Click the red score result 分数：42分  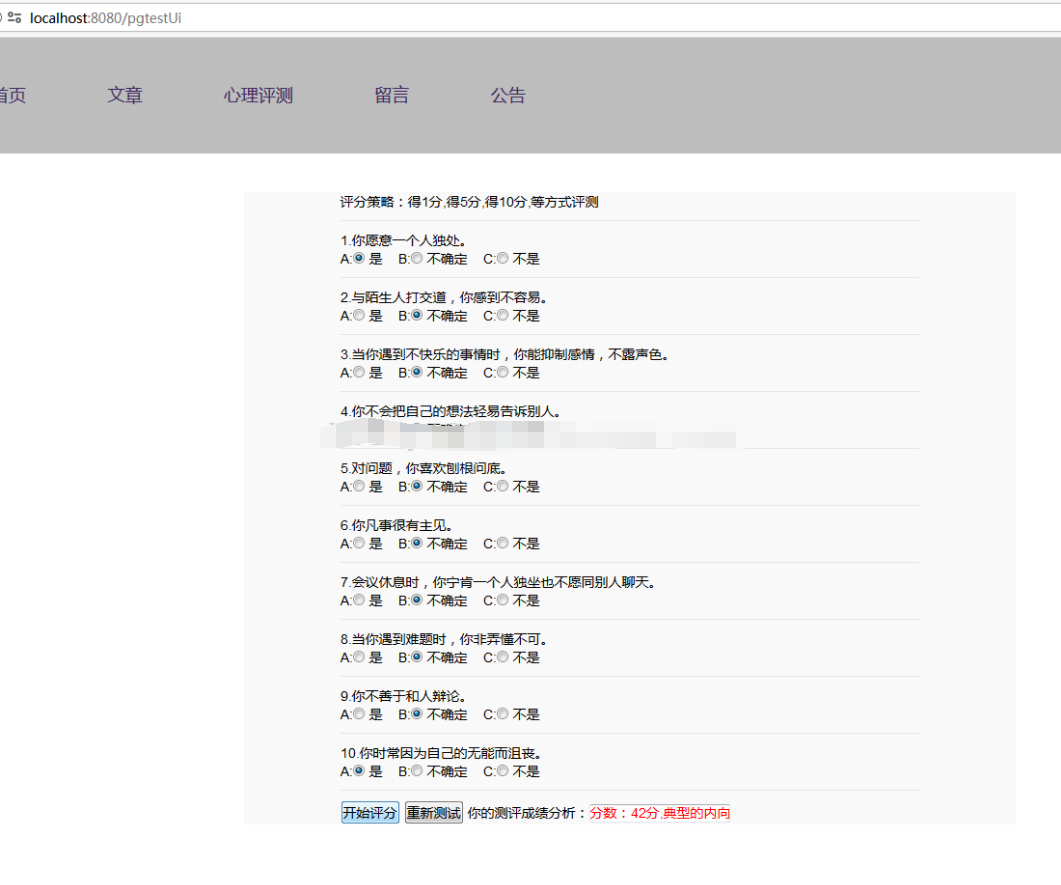click(659, 813)
